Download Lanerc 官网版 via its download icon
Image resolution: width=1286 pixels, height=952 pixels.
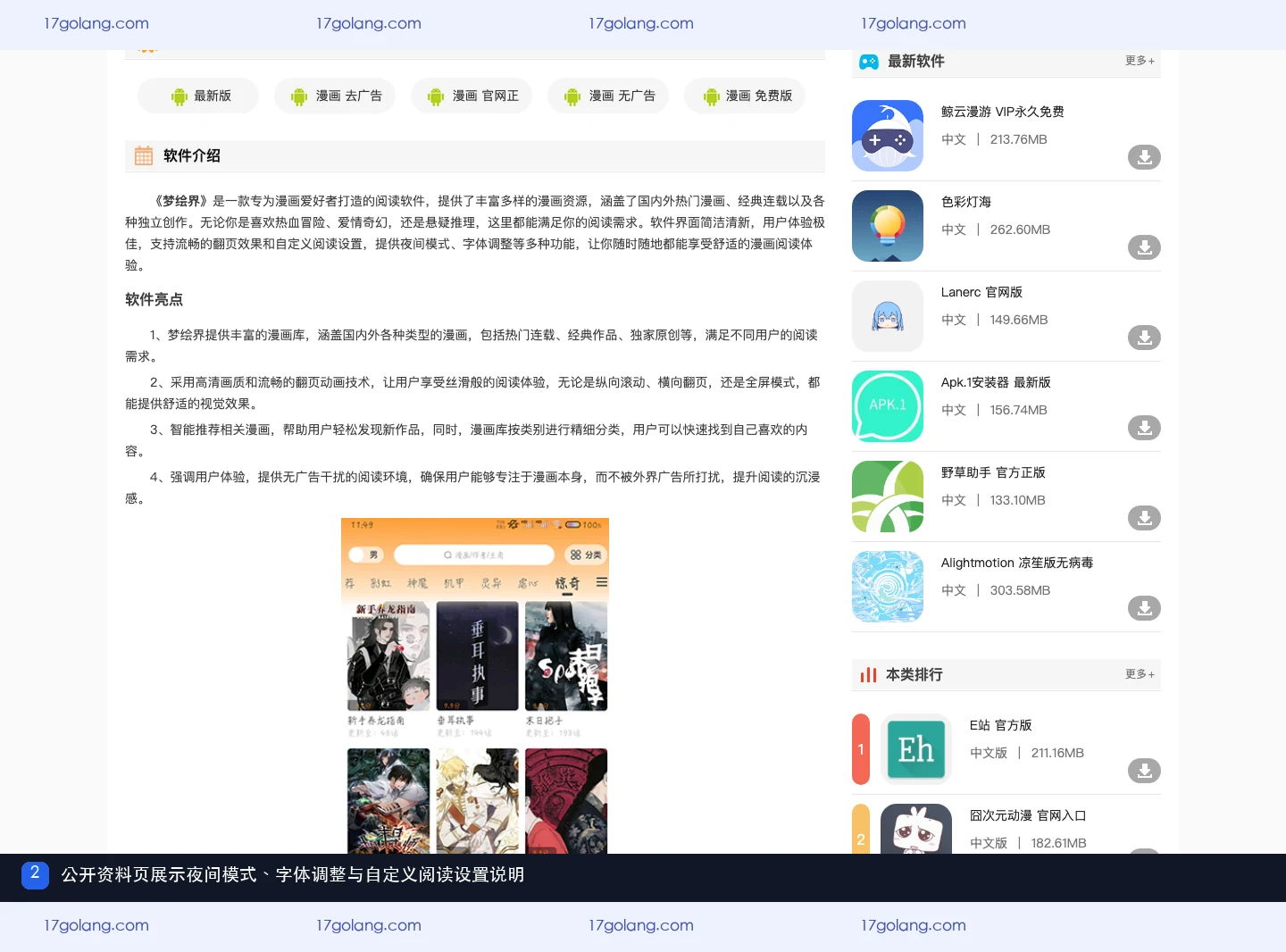tap(1144, 338)
